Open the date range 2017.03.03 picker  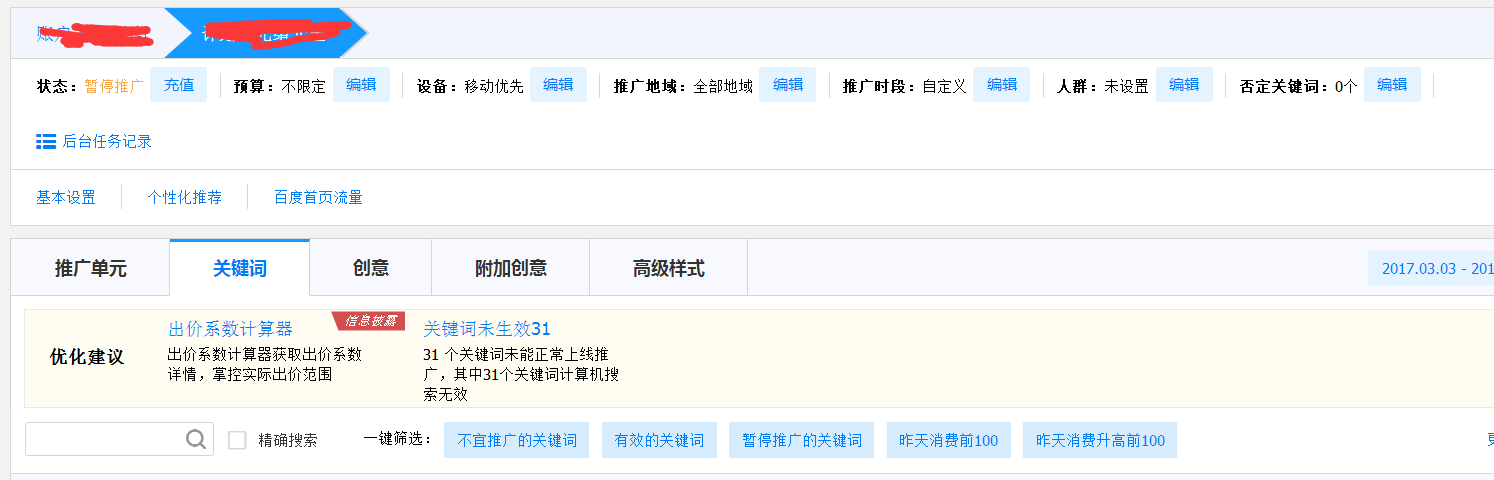coord(1431,268)
